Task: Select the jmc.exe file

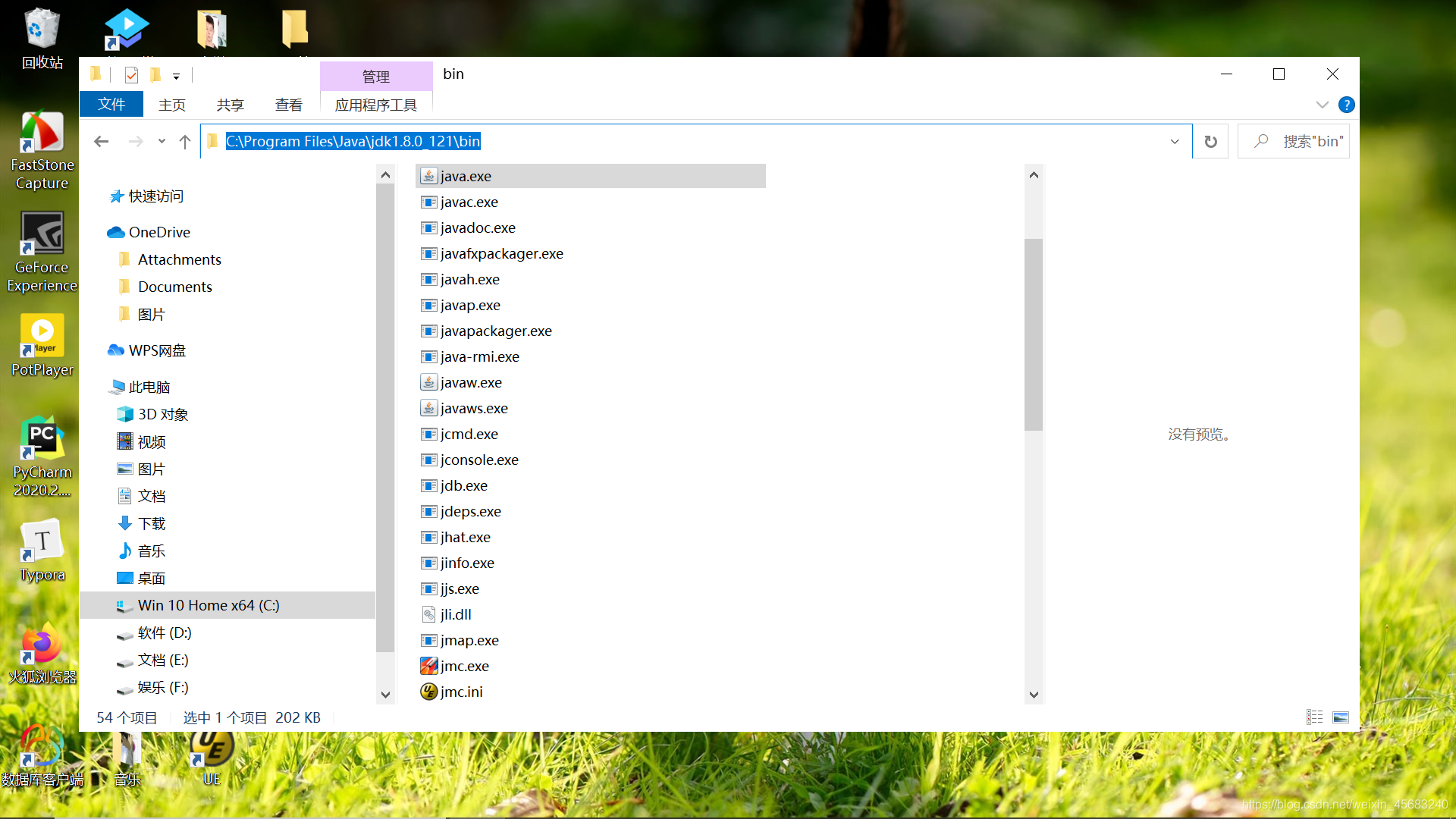Action: click(x=464, y=666)
